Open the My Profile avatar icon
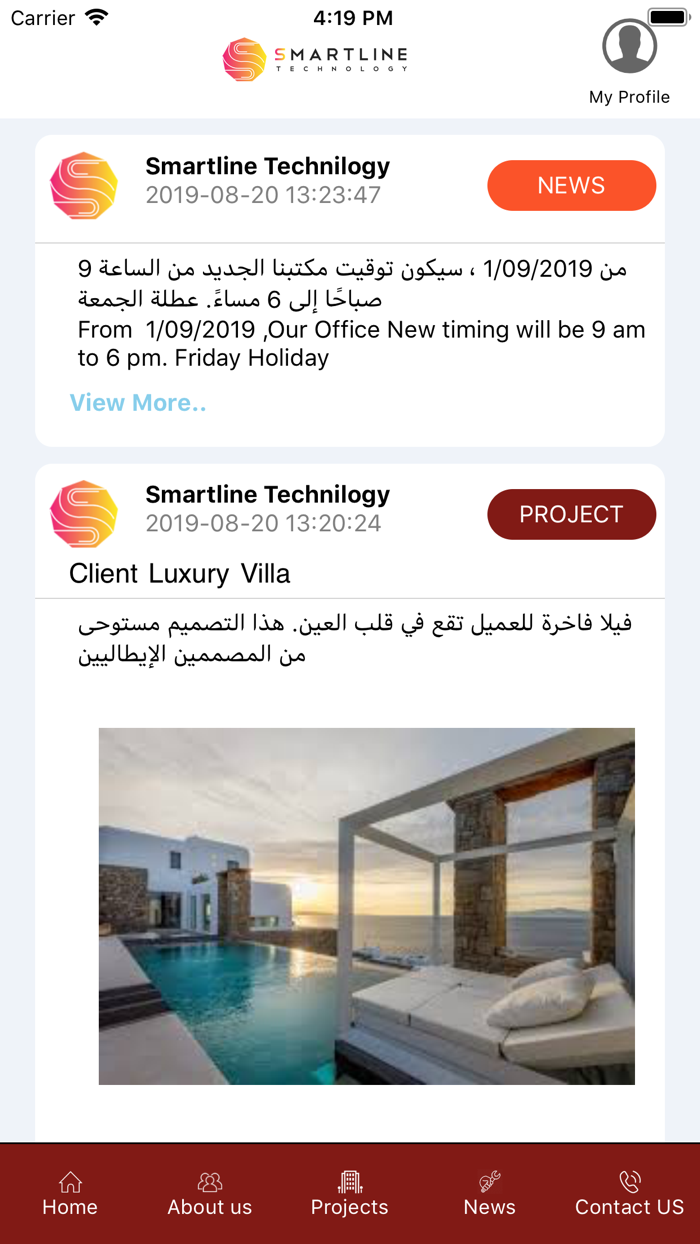 click(x=629, y=45)
